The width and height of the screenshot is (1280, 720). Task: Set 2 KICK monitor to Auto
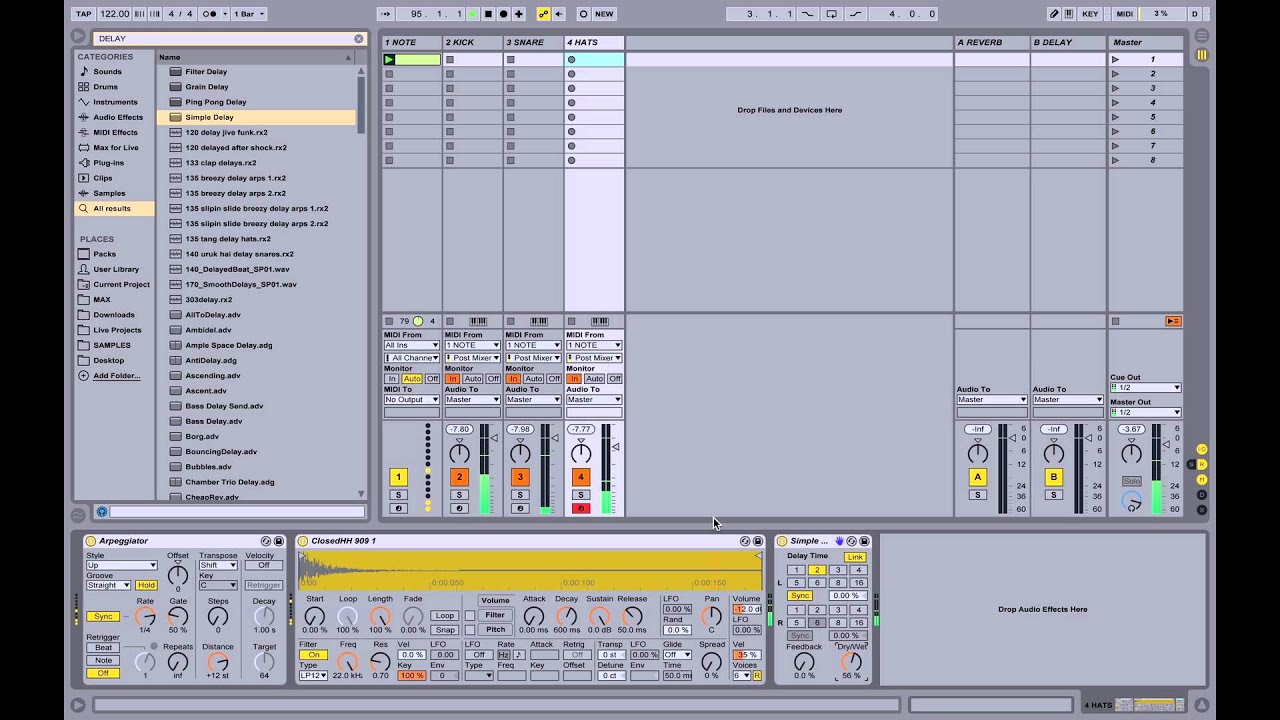[x=473, y=379]
